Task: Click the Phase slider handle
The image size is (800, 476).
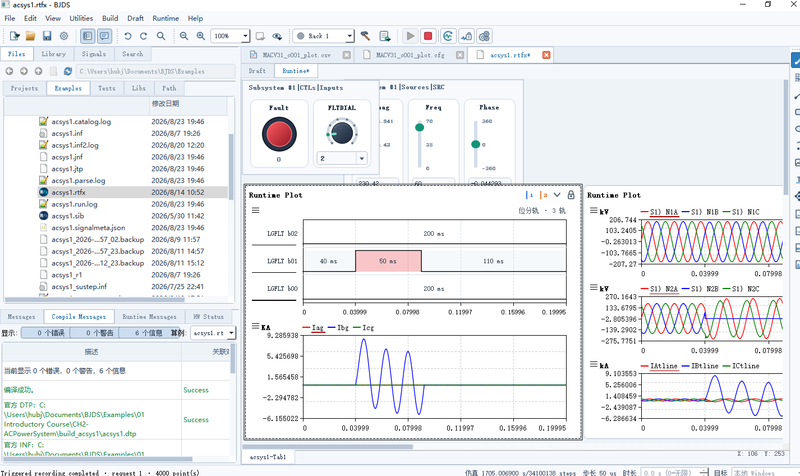Action: click(476, 144)
